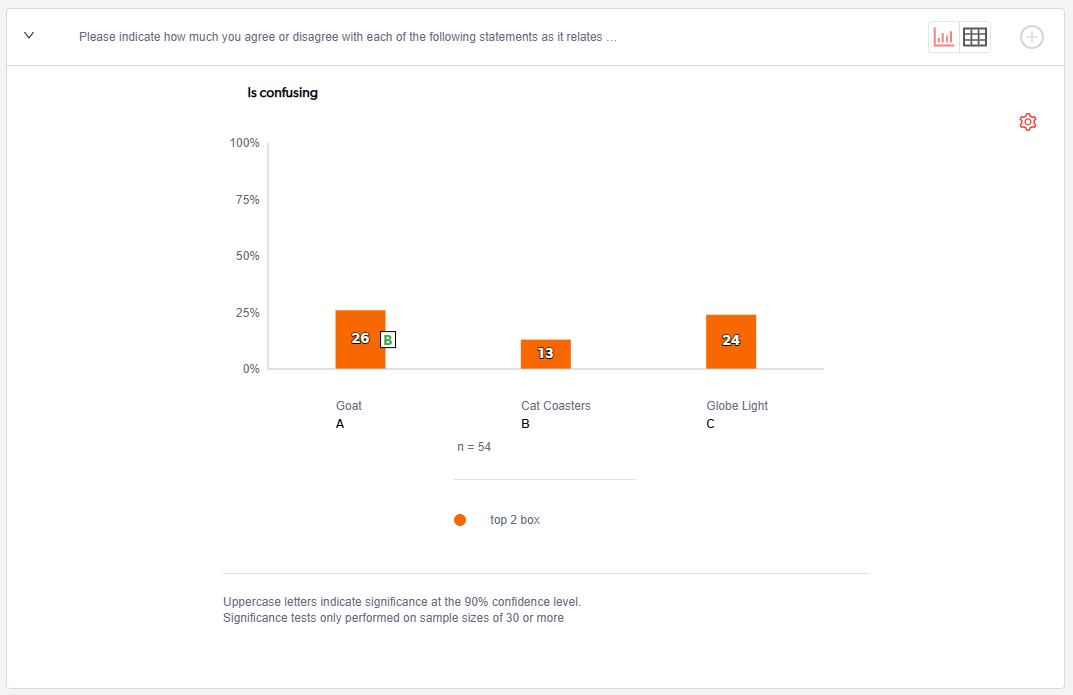Select the Cat Coasters axis label

pyautogui.click(x=556, y=406)
